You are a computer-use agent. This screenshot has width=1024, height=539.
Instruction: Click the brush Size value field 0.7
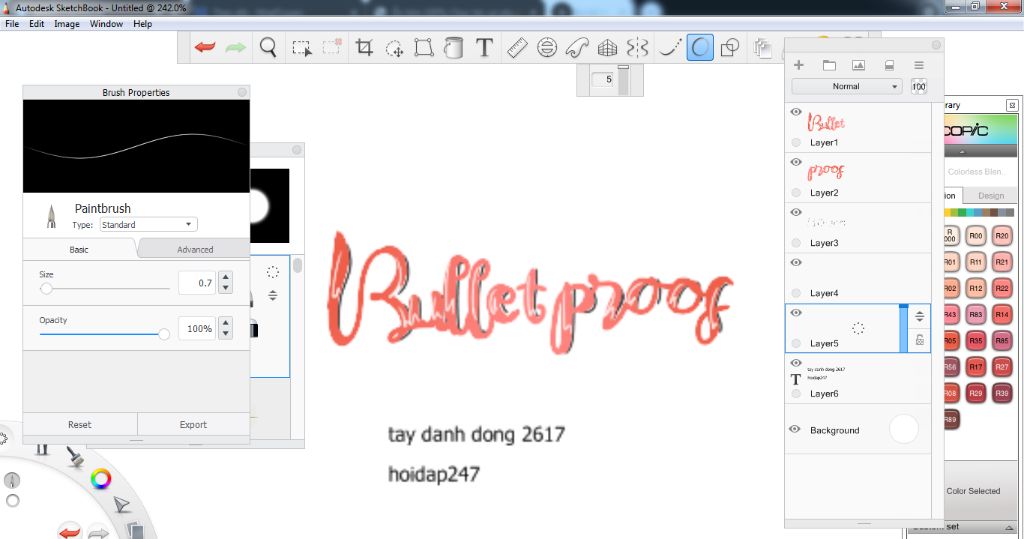click(x=197, y=283)
